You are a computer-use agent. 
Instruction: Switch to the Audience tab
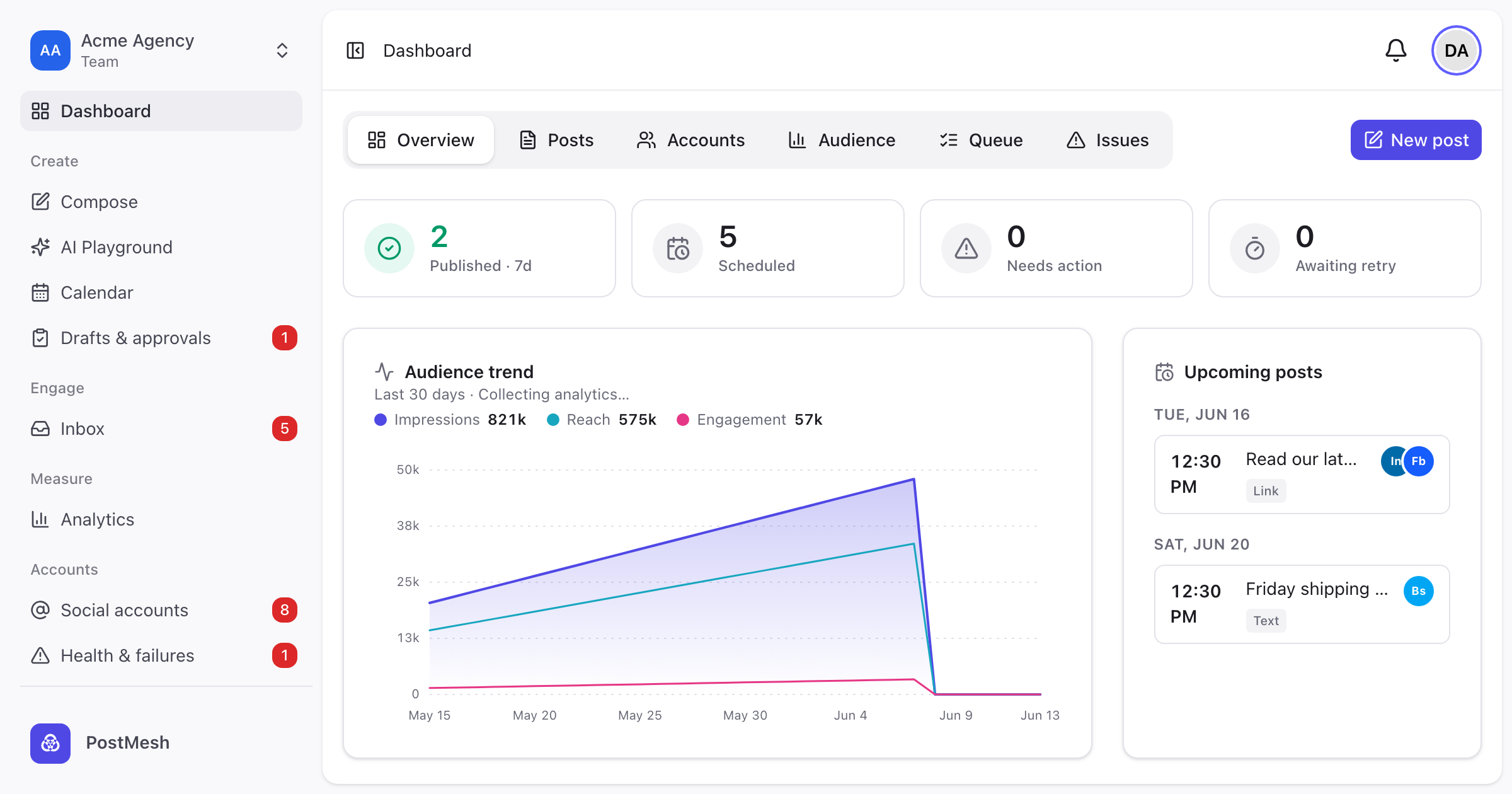tap(842, 140)
